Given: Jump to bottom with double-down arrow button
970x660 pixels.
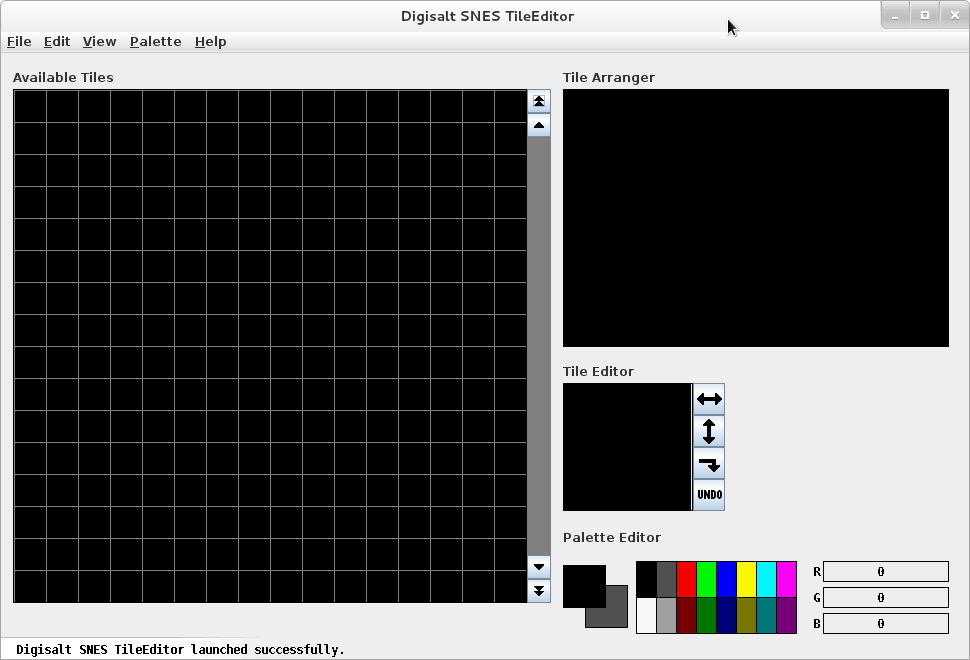Looking at the screenshot, I should click(x=539, y=591).
